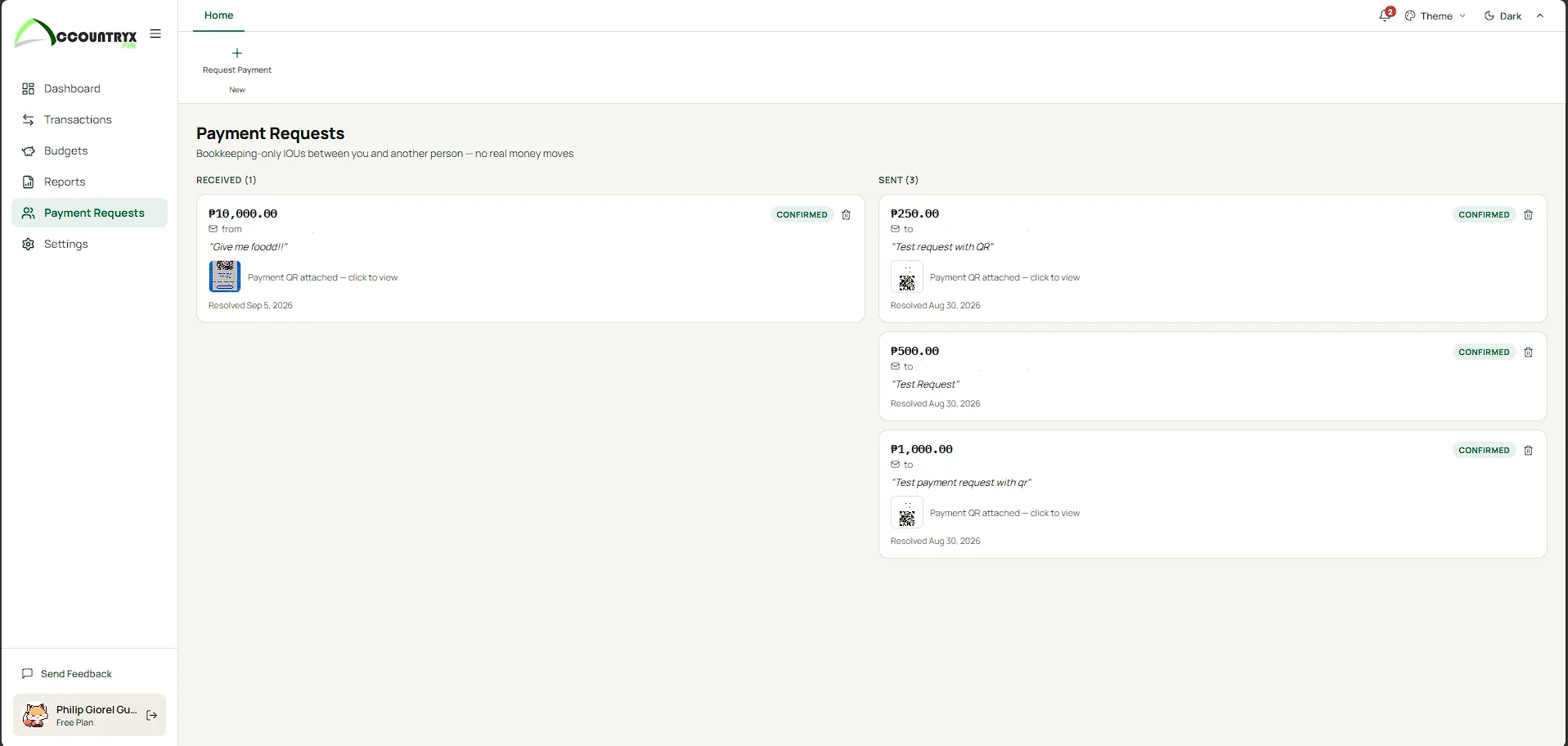This screenshot has width=1568, height=746.
Task: Click 'Resolved Sep 5, 2026' text
Action: coord(250,305)
